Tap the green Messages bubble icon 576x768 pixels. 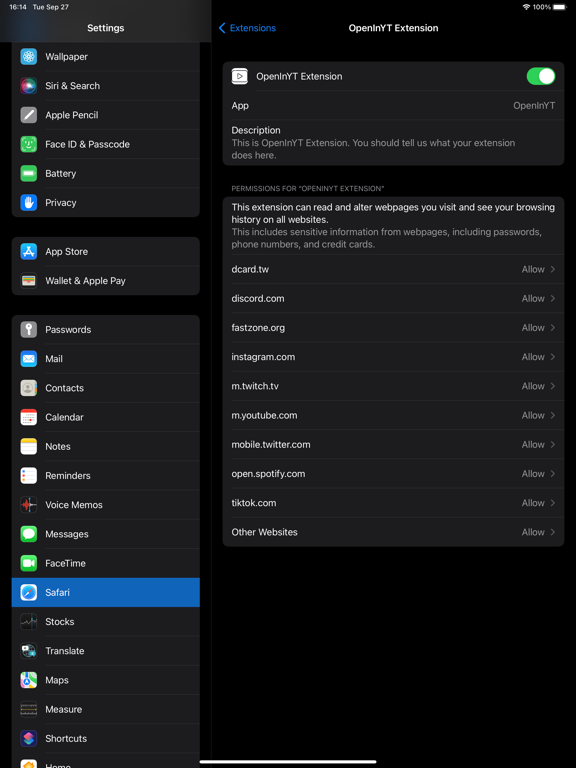point(28,534)
